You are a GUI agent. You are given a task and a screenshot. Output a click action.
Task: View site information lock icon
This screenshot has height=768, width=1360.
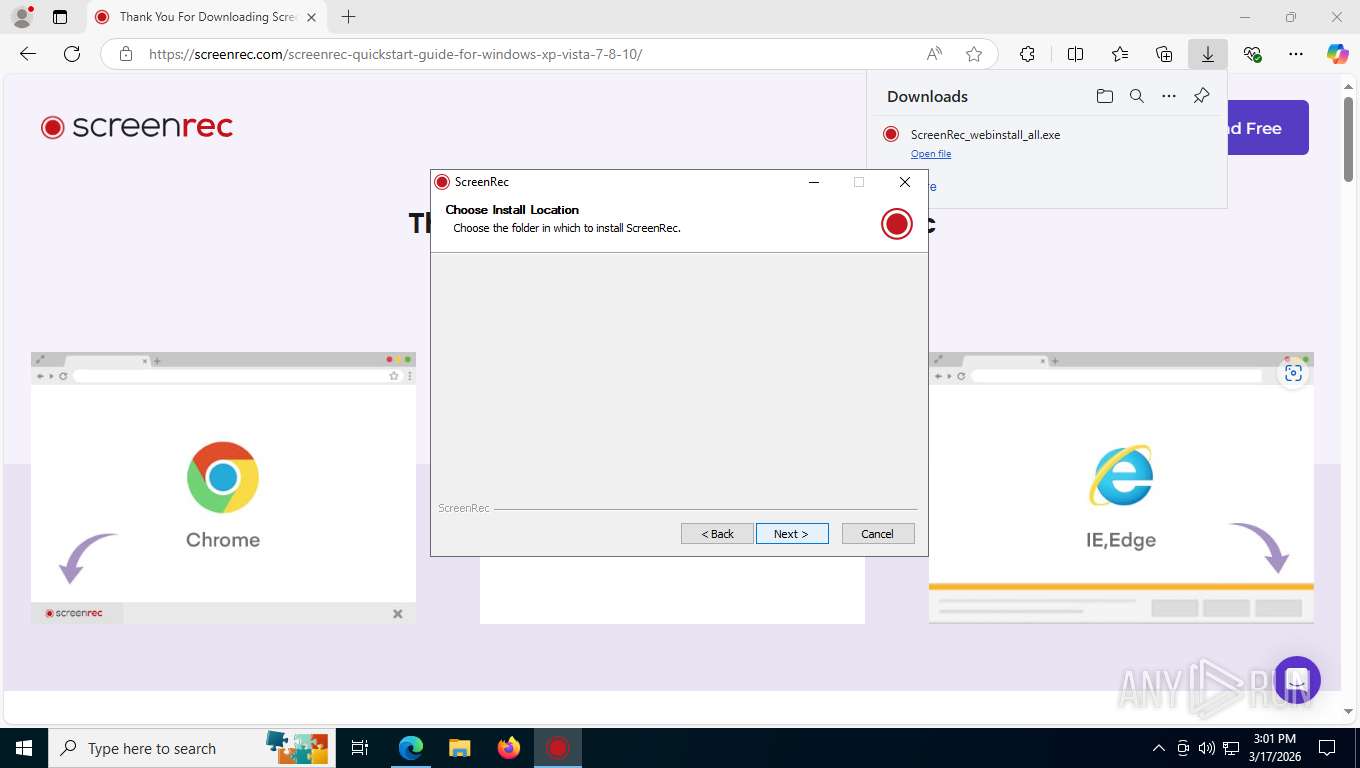[125, 54]
